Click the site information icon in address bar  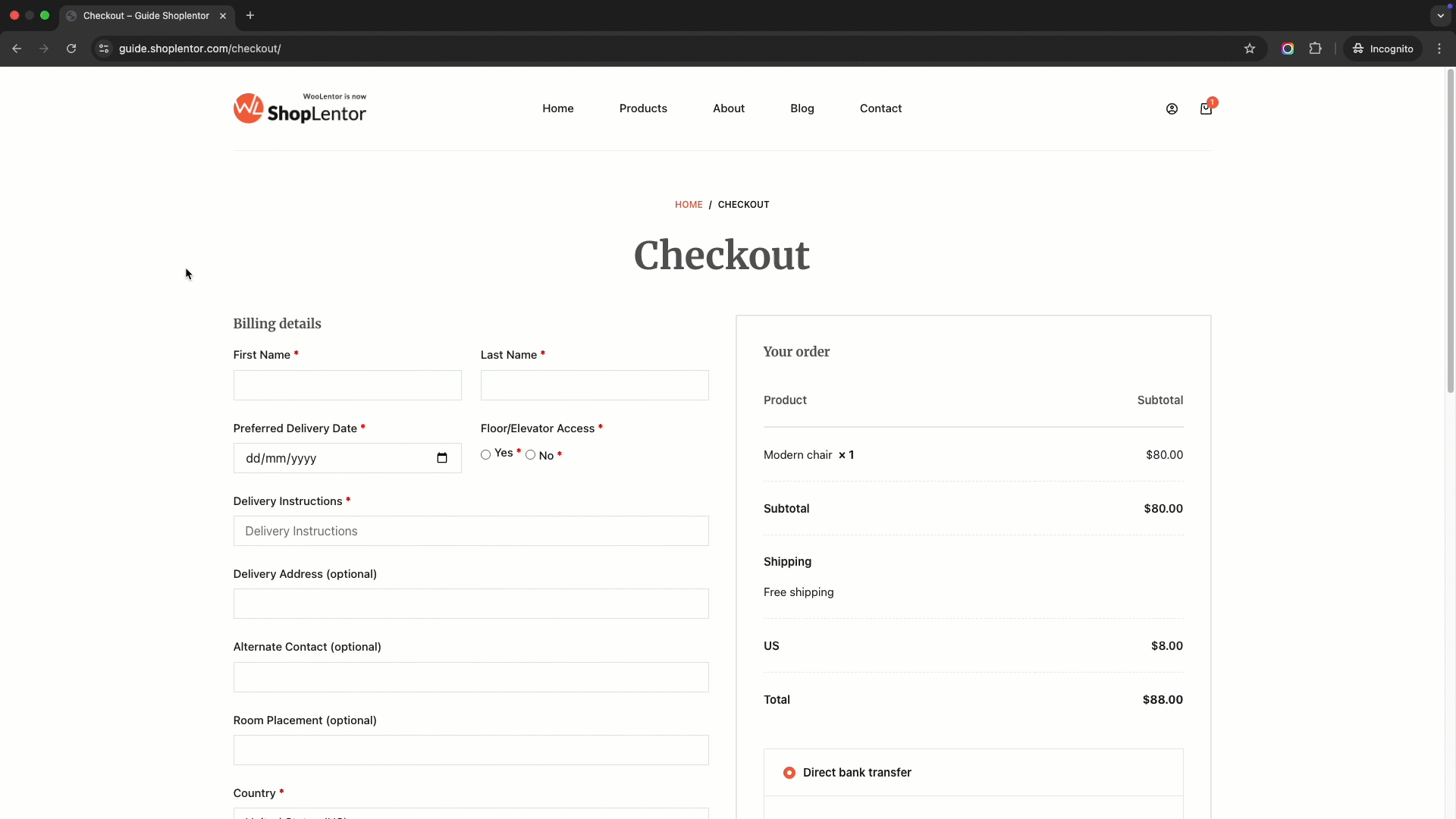[x=105, y=49]
